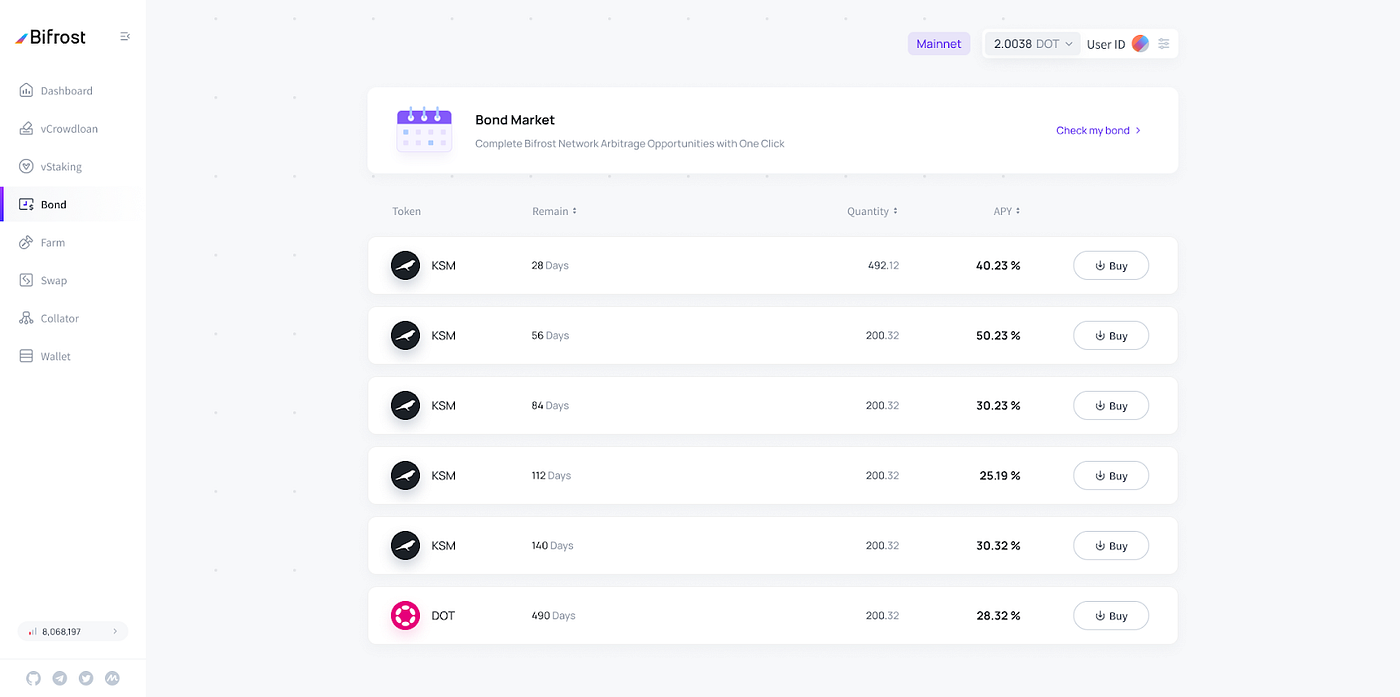The width and height of the screenshot is (1400, 697).
Task: Click the Farm sidebar icon
Action: click(26, 243)
